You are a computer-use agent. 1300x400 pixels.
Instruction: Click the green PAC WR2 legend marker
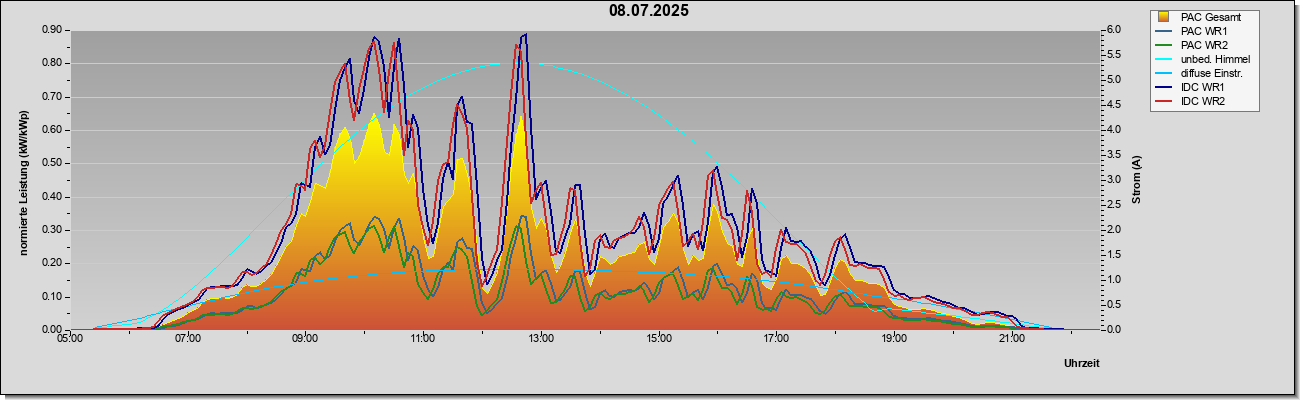click(1164, 45)
